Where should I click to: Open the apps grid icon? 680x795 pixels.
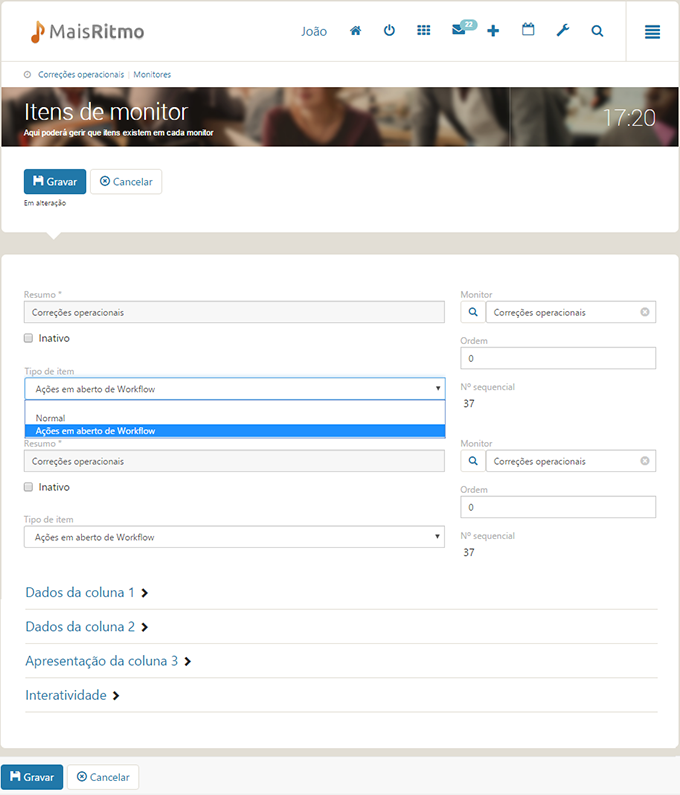click(423, 30)
